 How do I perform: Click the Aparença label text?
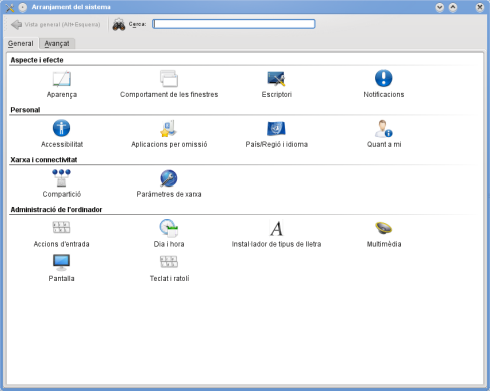tap(62, 95)
